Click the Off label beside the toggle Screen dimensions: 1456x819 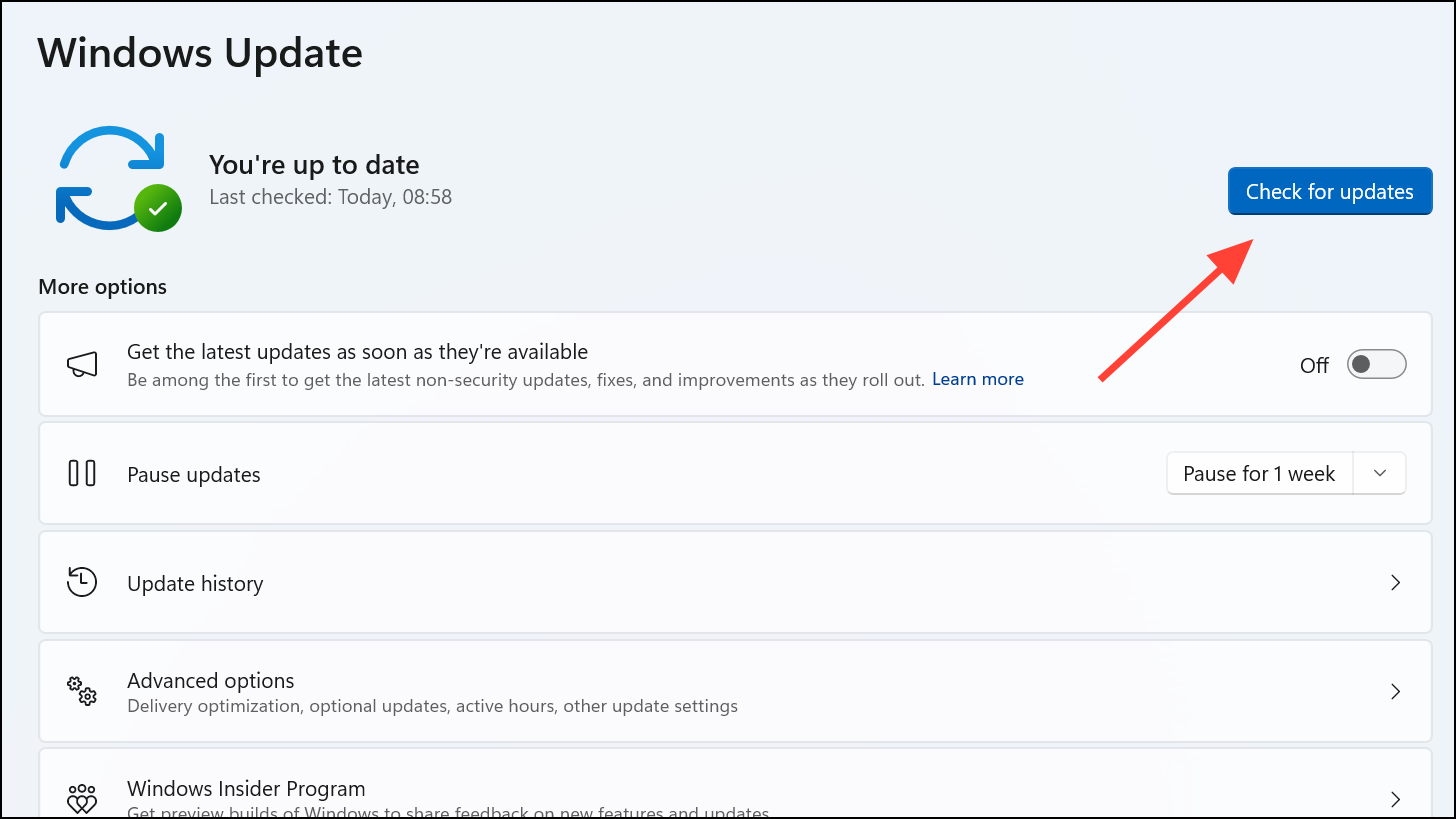coord(1314,366)
